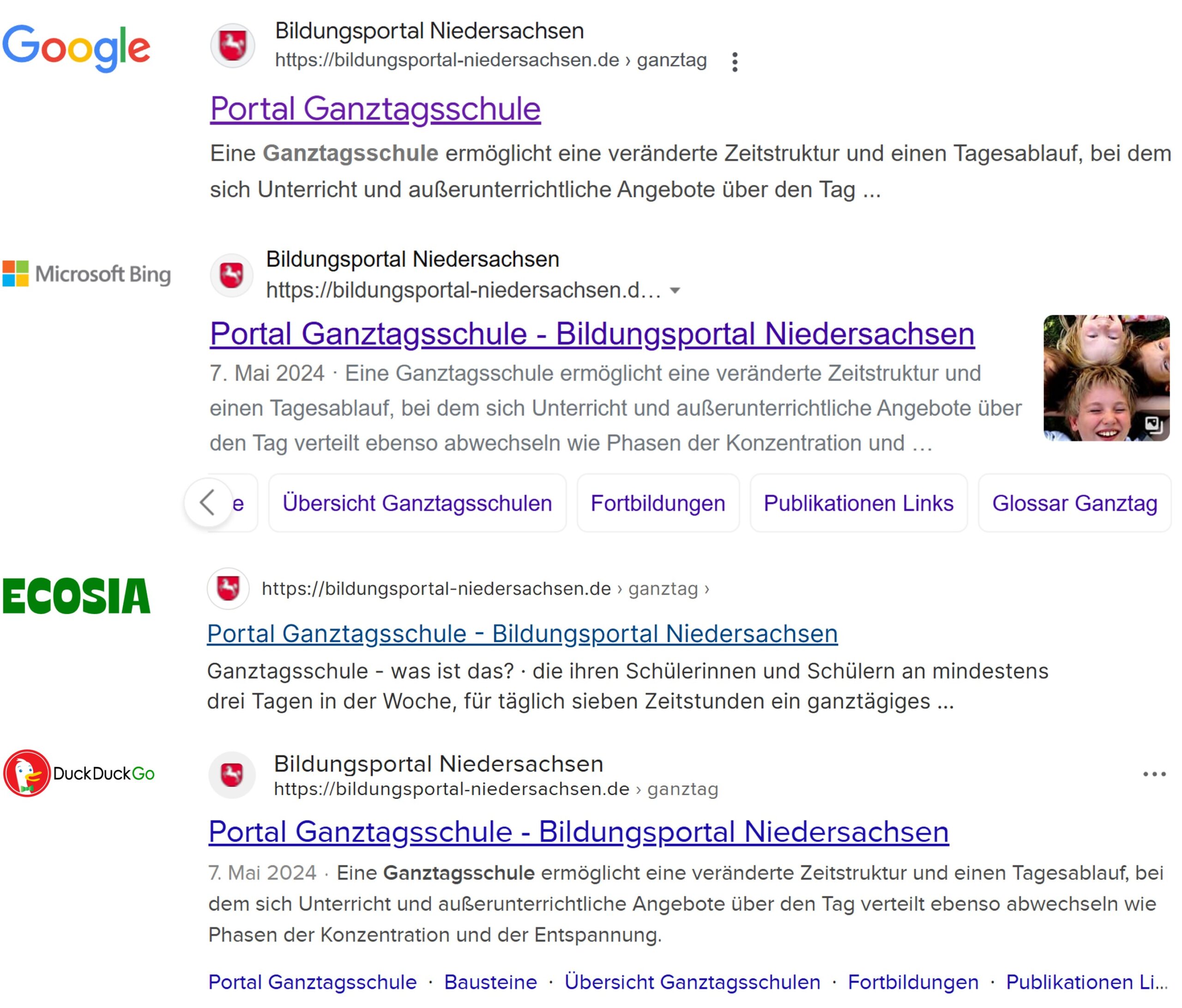Open DuckDuckGo's Übersicht Ganztagsschulen sitelink
Viewport: 1182px width, 1008px height.
click(693, 982)
